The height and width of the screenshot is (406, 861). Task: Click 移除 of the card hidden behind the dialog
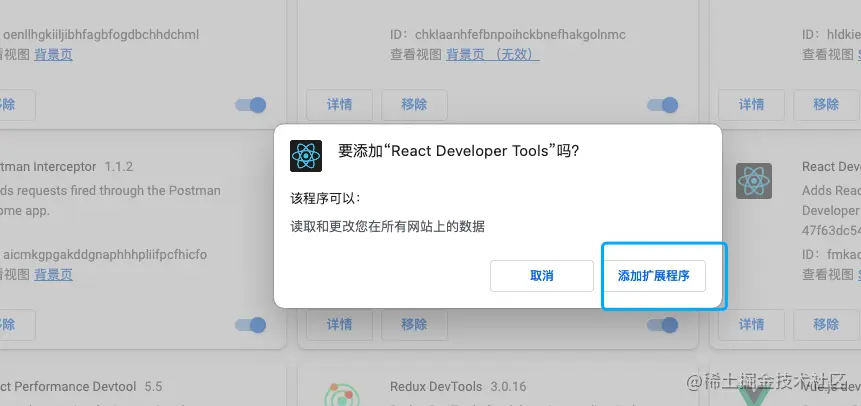415,326
